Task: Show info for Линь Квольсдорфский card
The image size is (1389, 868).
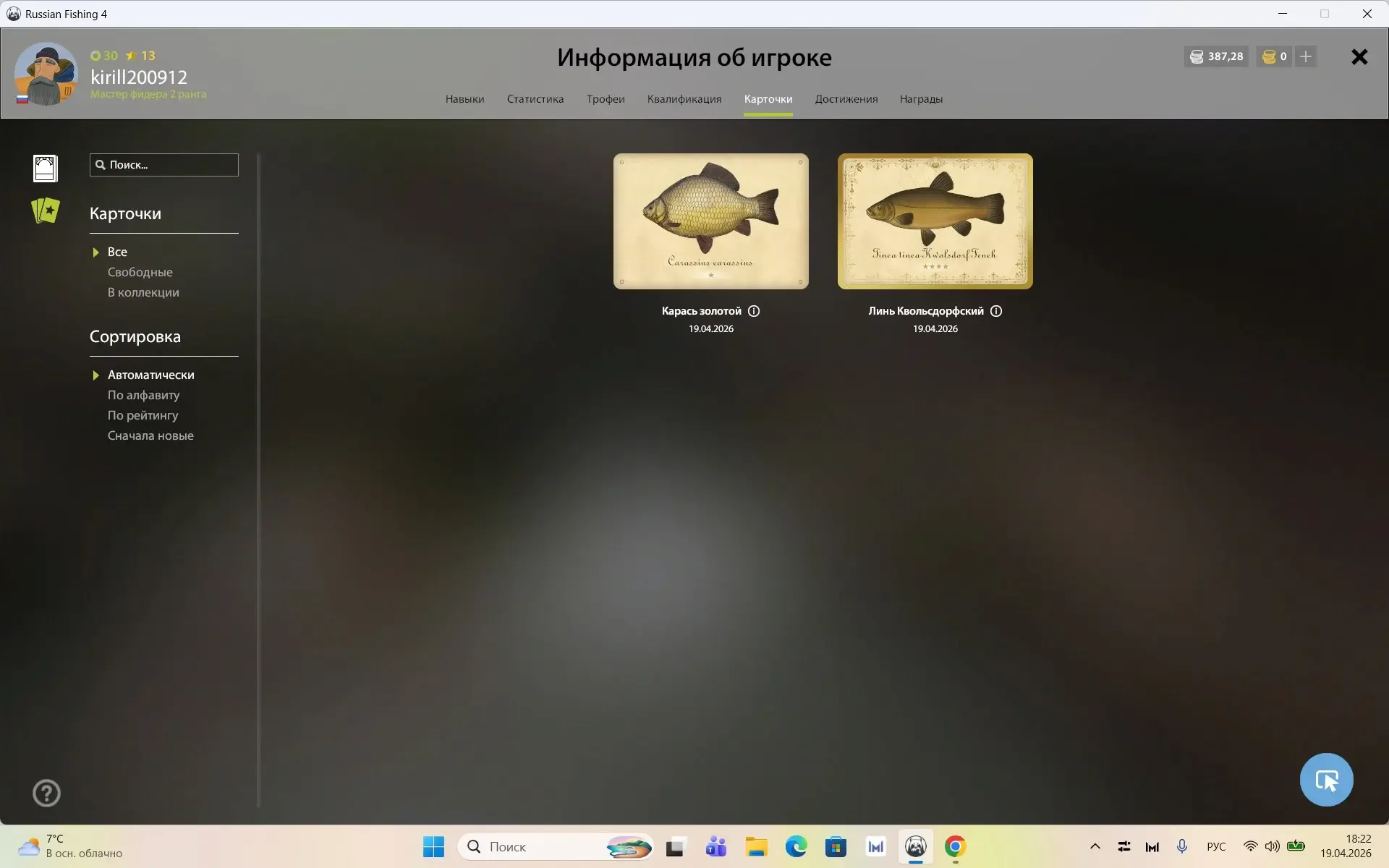Action: (x=996, y=311)
